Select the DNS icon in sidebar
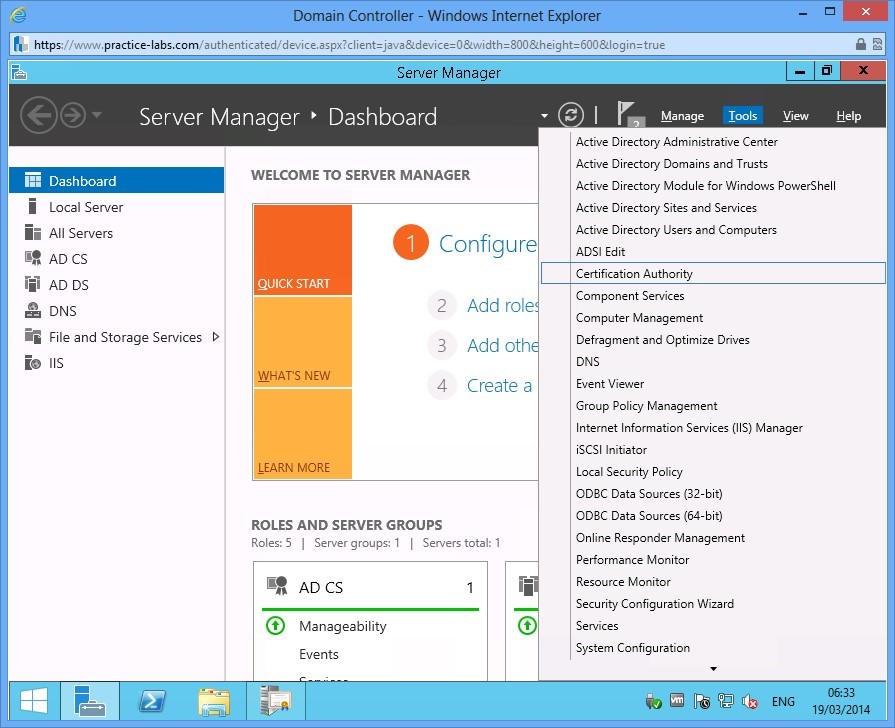 32,311
